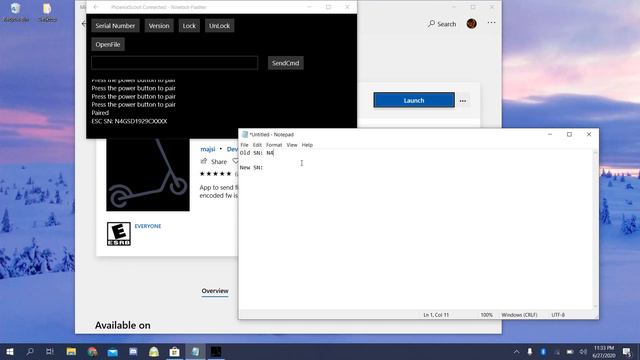640x360 pixels.
Task: Open Mail app from taskbar
Action: click(x=113, y=351)
